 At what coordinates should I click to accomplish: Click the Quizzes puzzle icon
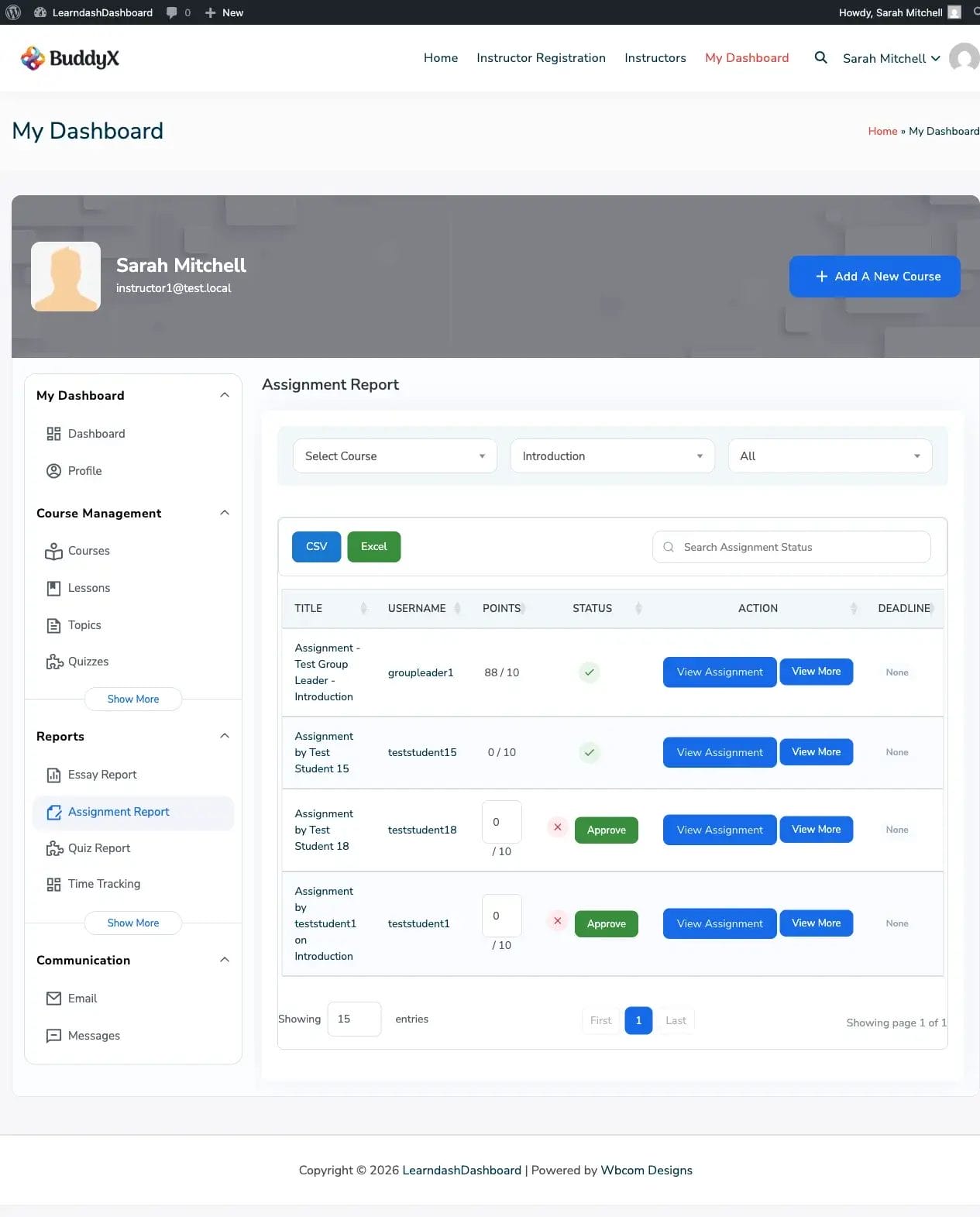point(54,662)
